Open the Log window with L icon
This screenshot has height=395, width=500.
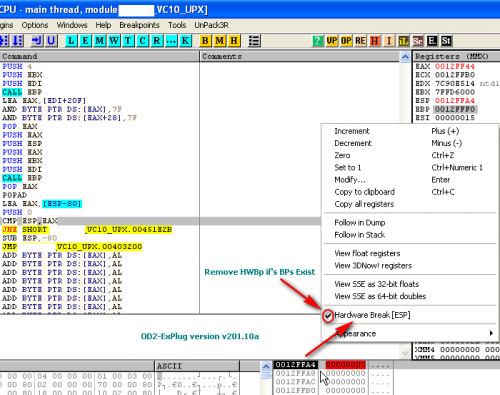coord(71,41)
